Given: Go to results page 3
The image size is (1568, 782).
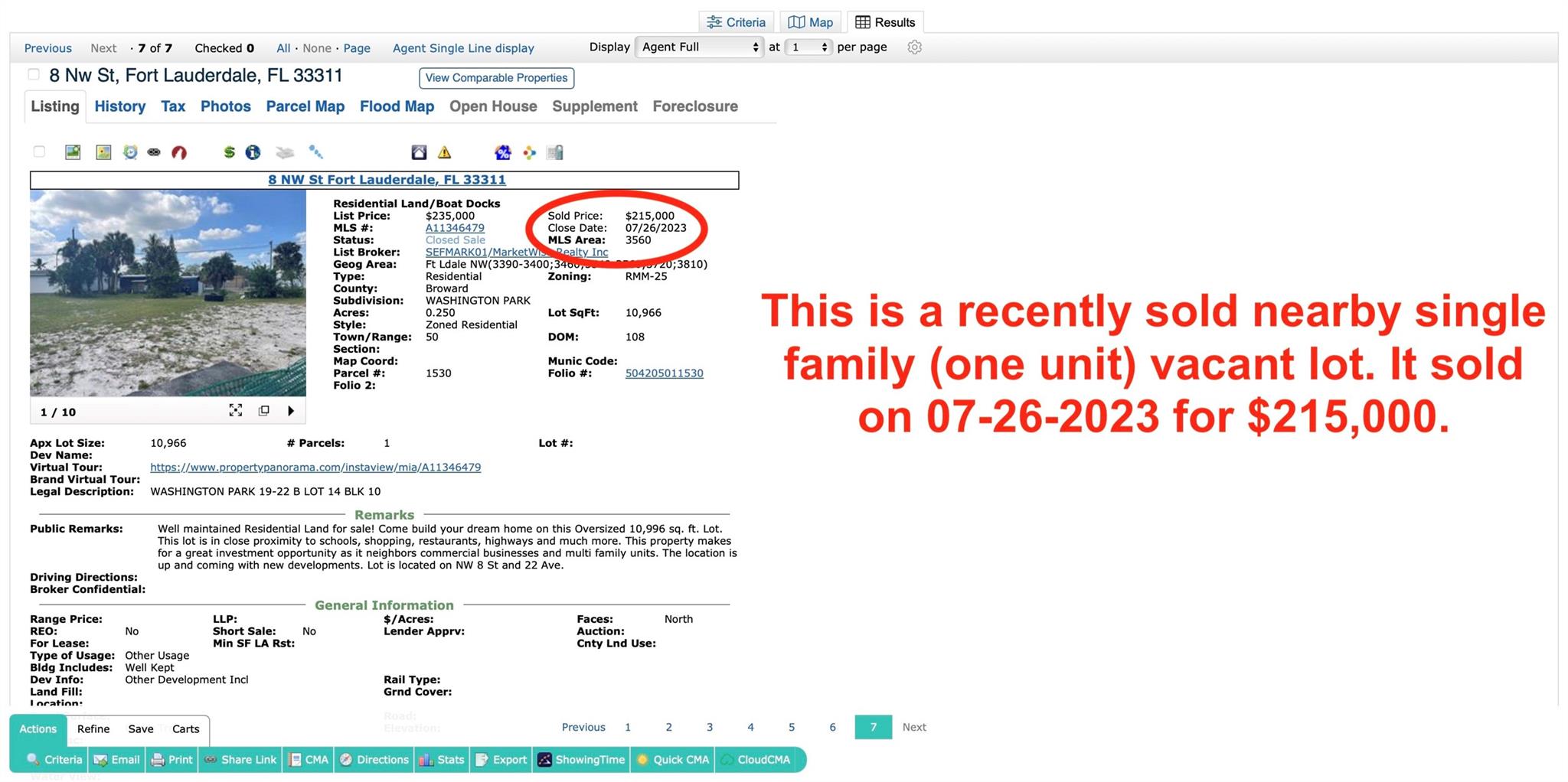Looking at the screenshot, I should click(x=710, y=727).
